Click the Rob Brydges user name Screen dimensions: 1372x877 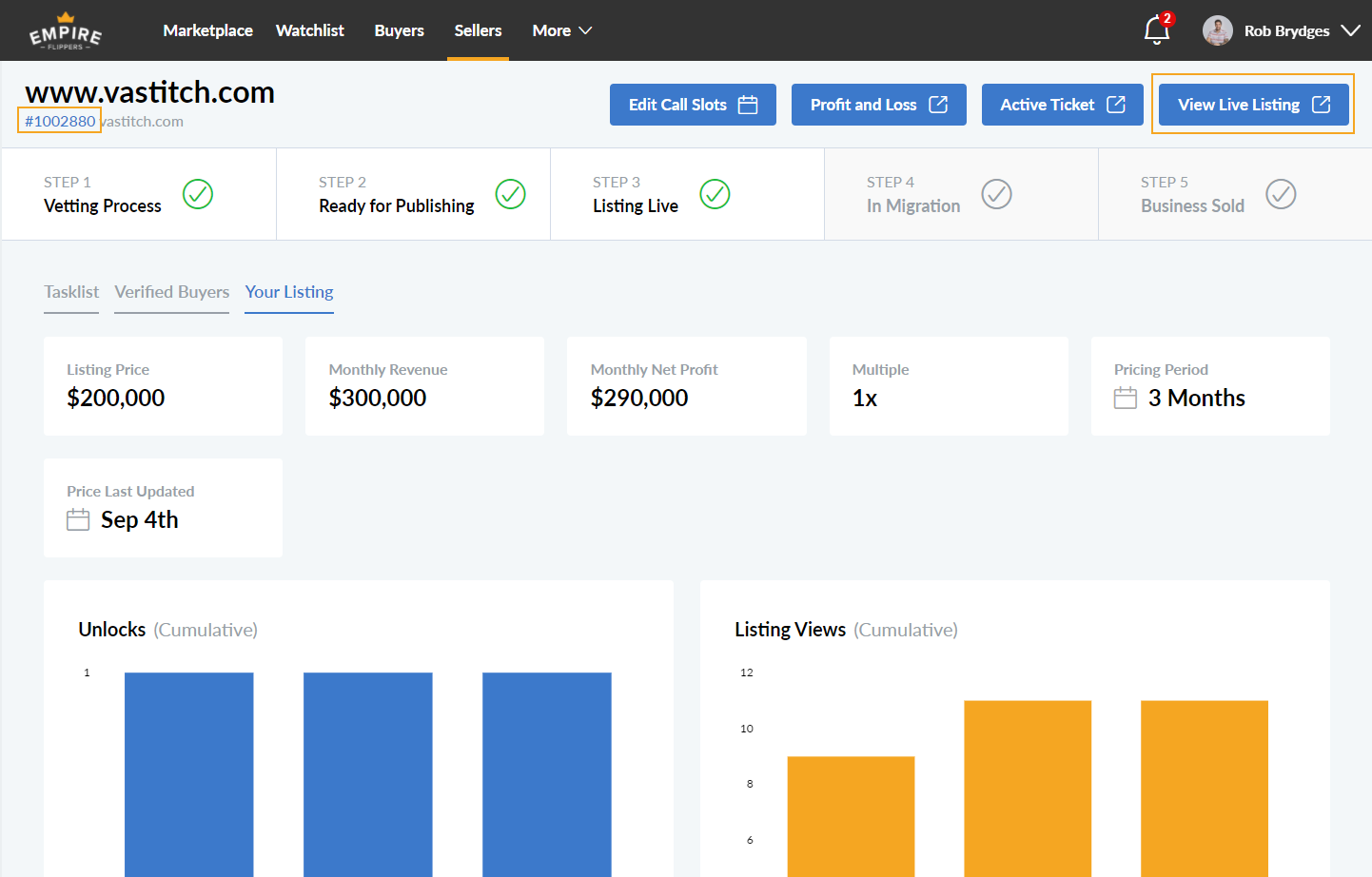click(x=1287, y=30)
